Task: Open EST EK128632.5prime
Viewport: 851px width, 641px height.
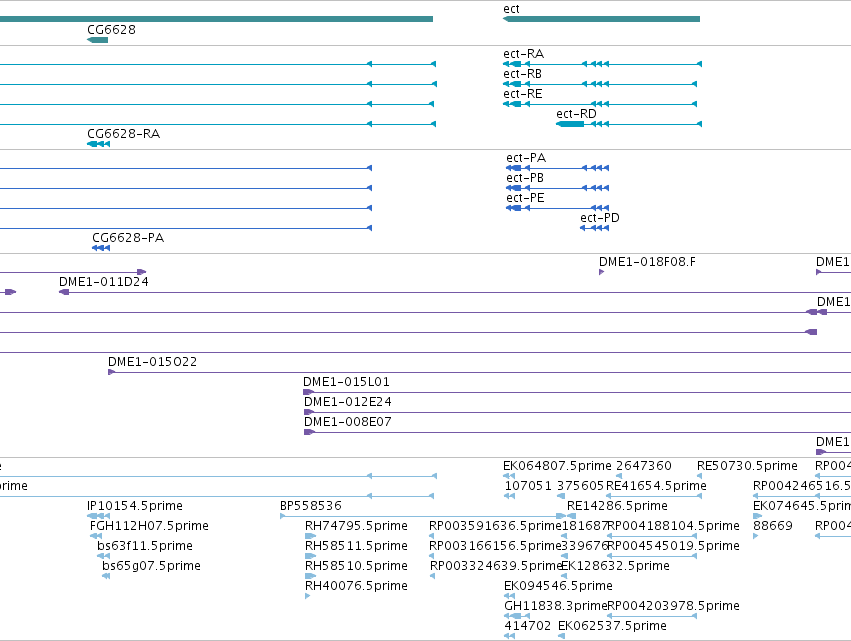Action: [615, 566]
